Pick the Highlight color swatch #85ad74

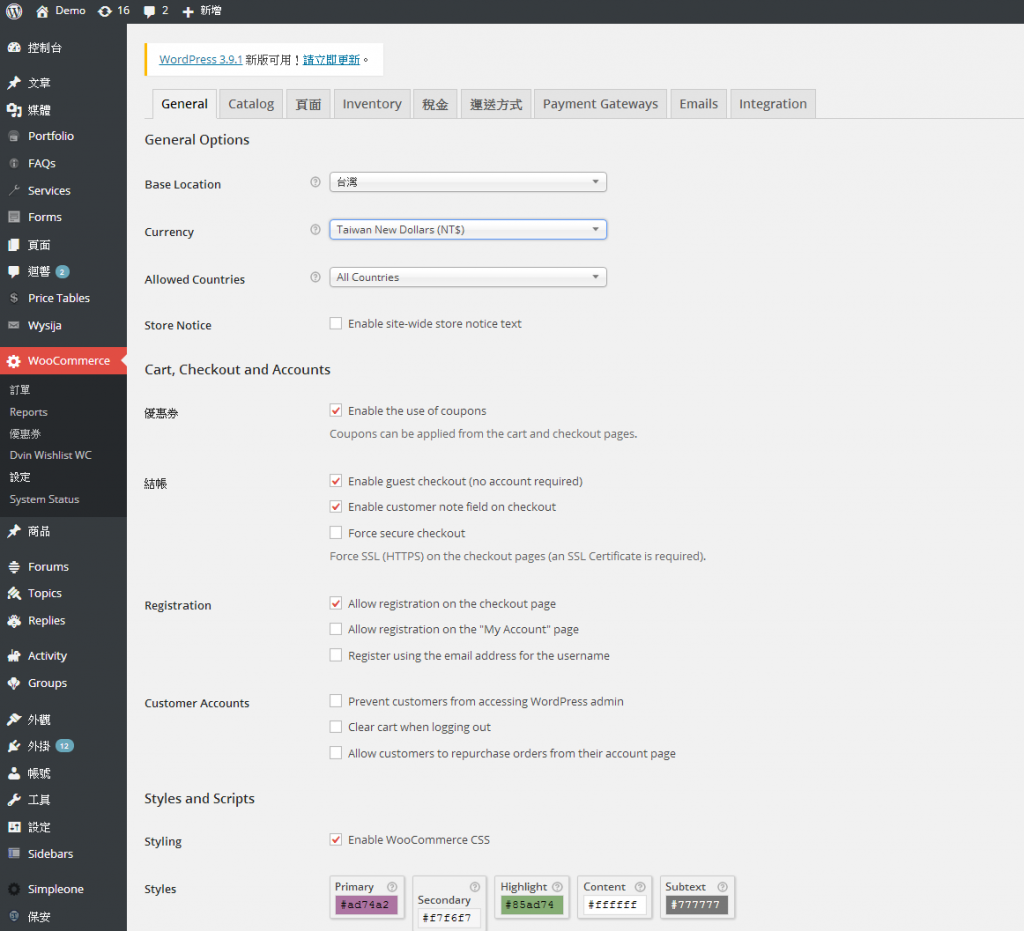point(531,905)
